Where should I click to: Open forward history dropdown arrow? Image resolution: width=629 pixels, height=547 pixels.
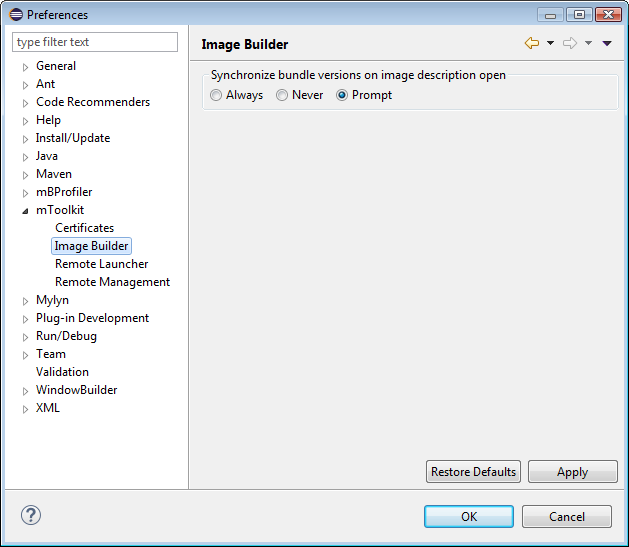click(588, 43)
